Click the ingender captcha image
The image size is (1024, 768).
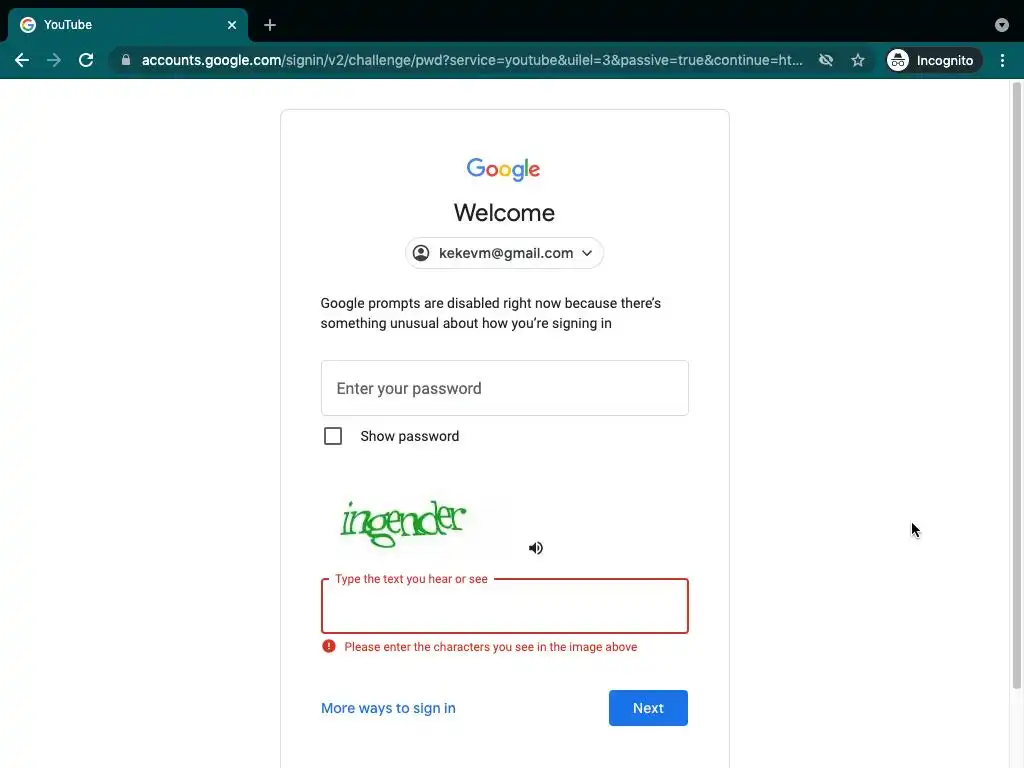coord(403,522)
